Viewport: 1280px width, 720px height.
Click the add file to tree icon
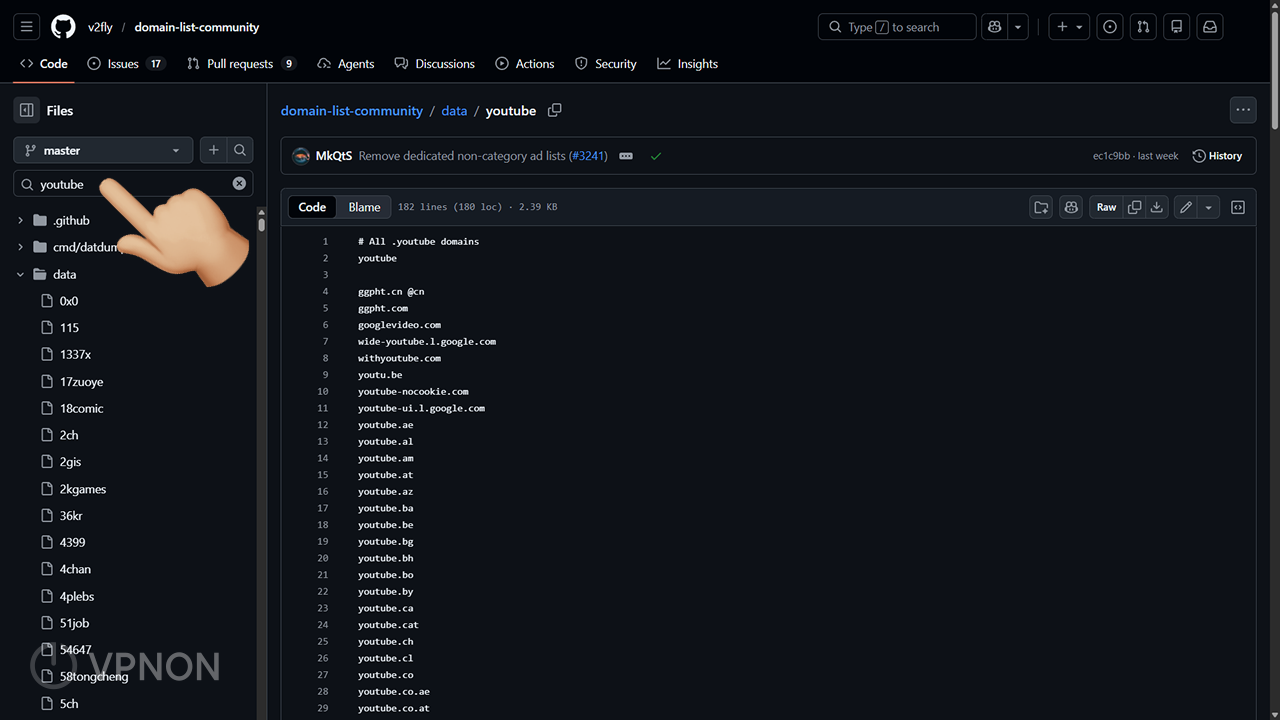(x=1041, y=207)
